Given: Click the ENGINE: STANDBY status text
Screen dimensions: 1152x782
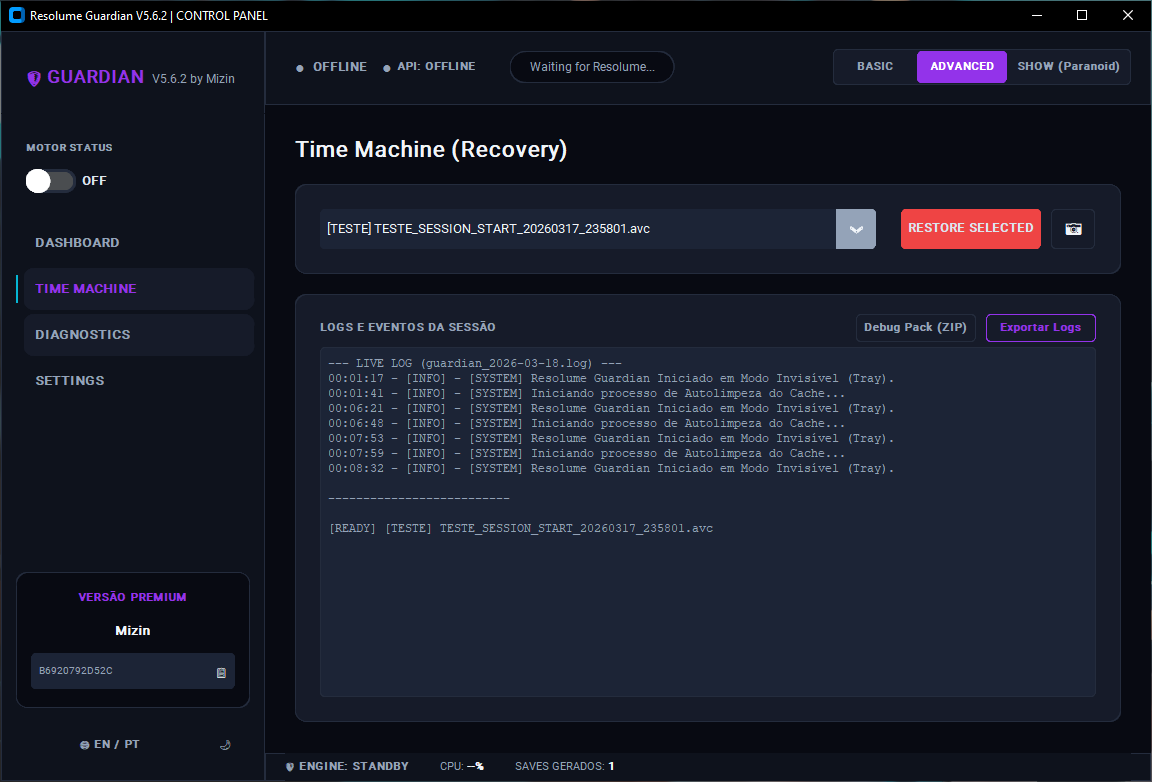Looking at the screenshot, I should (353, 767).
